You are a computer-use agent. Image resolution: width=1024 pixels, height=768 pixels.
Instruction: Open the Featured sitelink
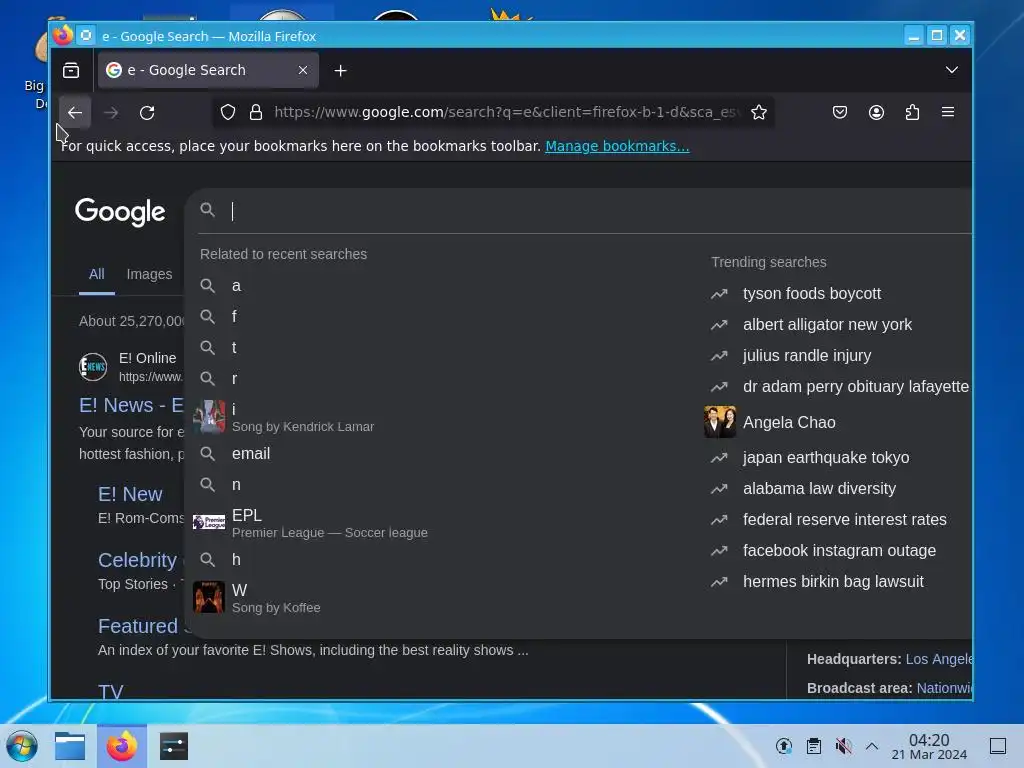pos(138,626)
